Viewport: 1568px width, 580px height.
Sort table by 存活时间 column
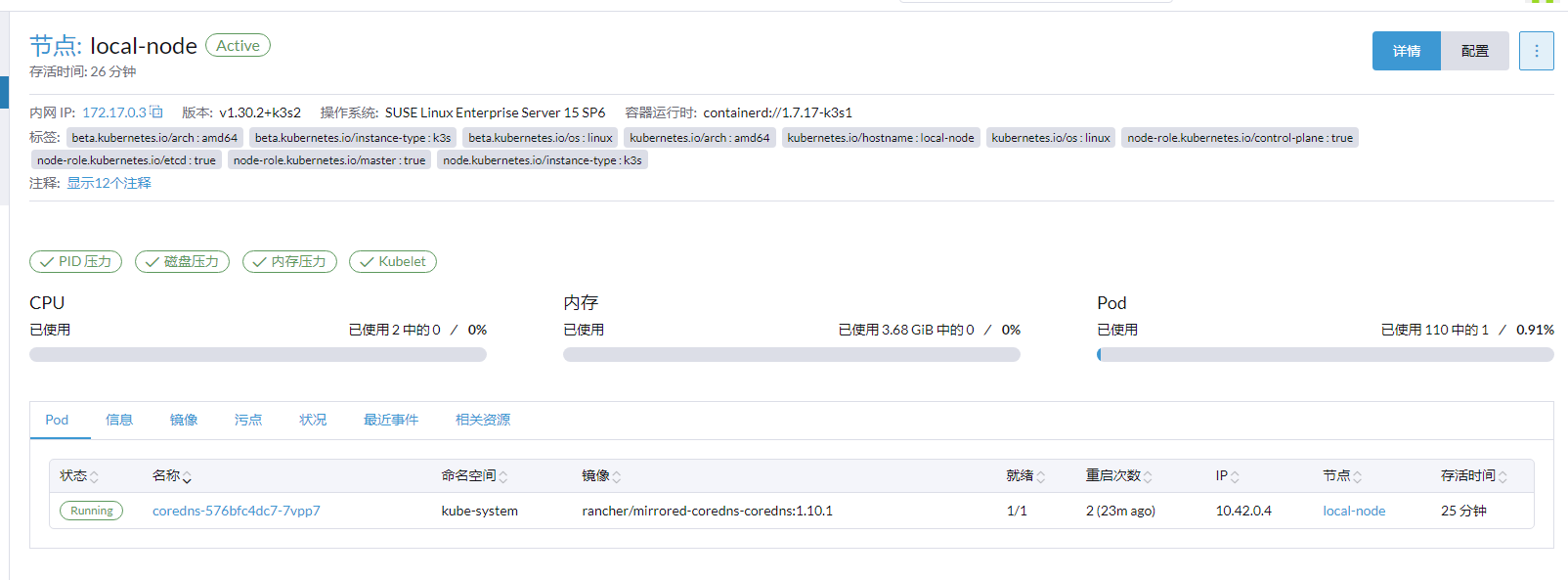point(1473,476)
